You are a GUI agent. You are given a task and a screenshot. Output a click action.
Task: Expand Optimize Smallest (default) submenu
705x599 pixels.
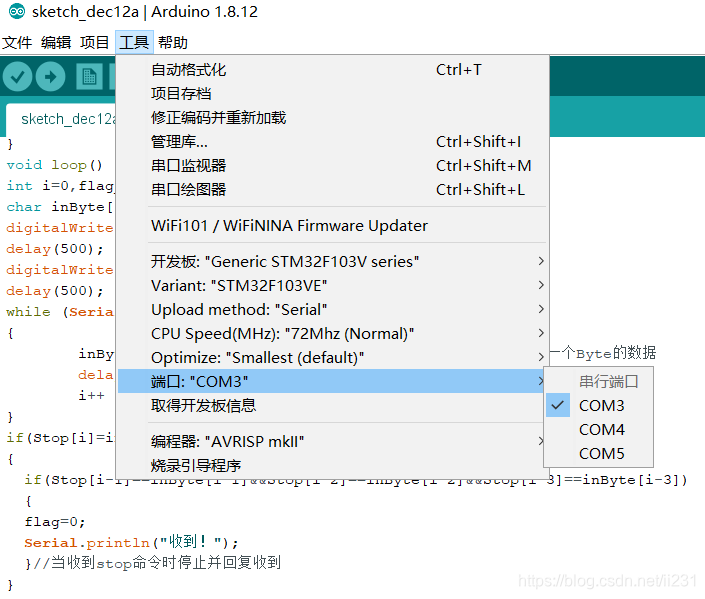pyautogui.click(x=332, y=358)
